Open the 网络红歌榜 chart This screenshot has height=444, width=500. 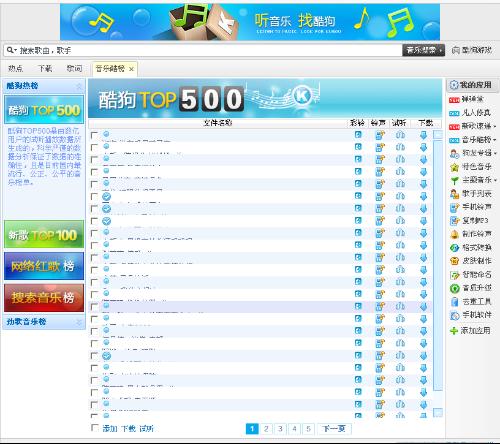44,266
